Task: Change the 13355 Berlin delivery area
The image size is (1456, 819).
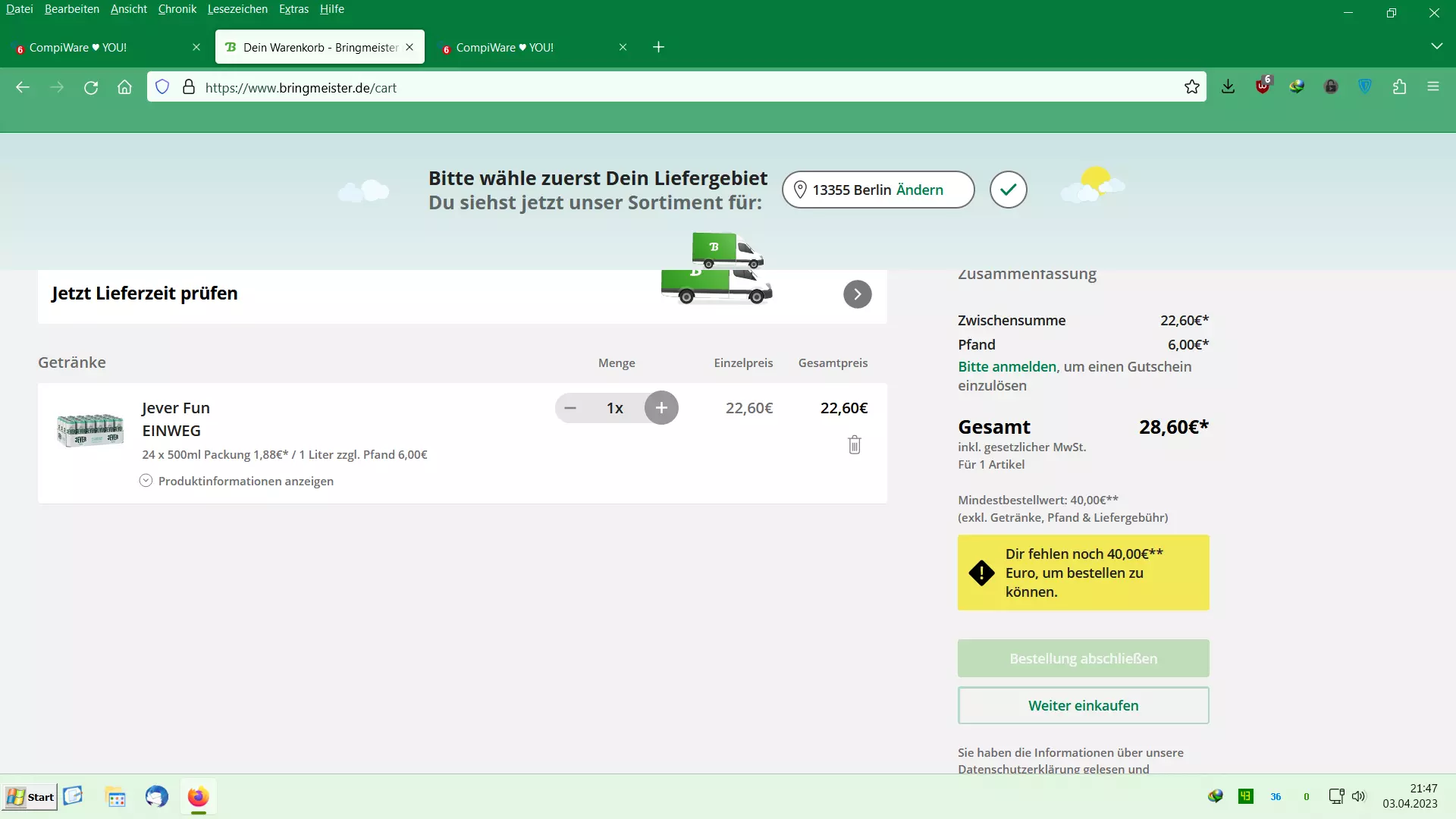Action: click(x=920, y=190)
